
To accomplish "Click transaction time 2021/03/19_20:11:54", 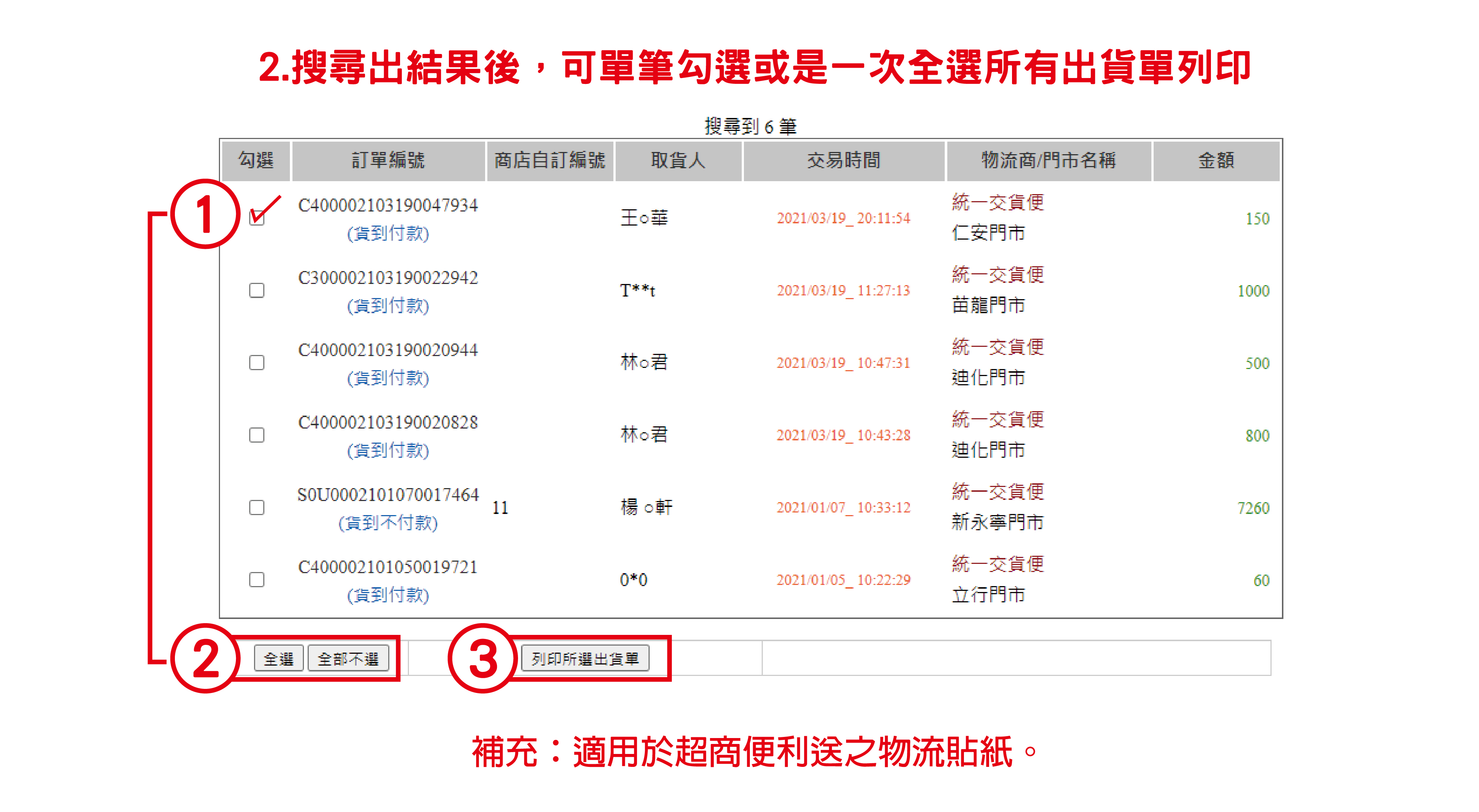I will coord(843,218).
